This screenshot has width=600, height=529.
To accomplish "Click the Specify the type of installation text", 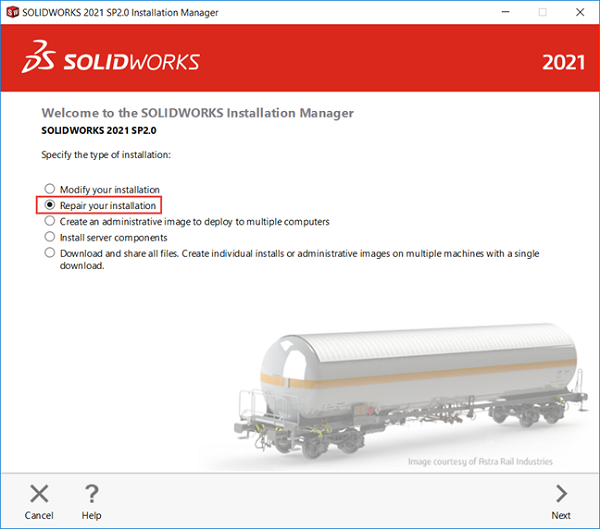I will 106,155.
